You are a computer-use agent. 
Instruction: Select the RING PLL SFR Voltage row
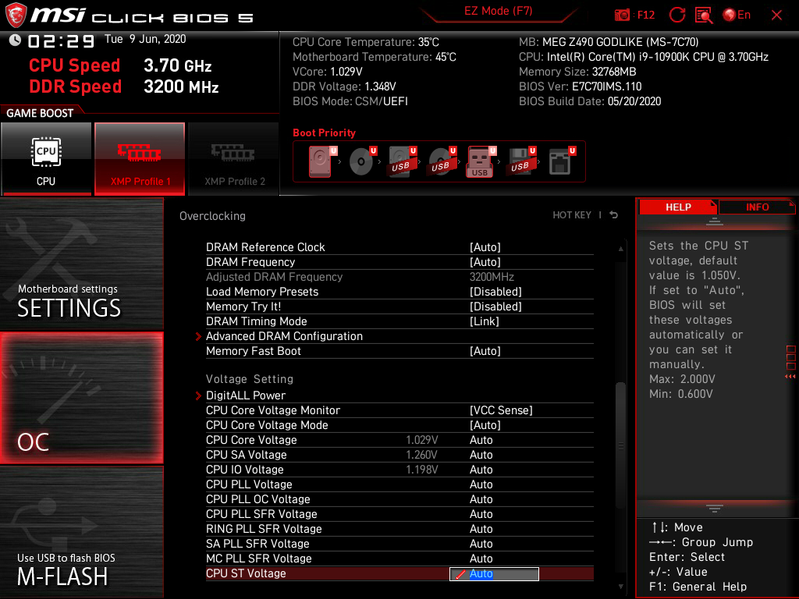(400, 529)
